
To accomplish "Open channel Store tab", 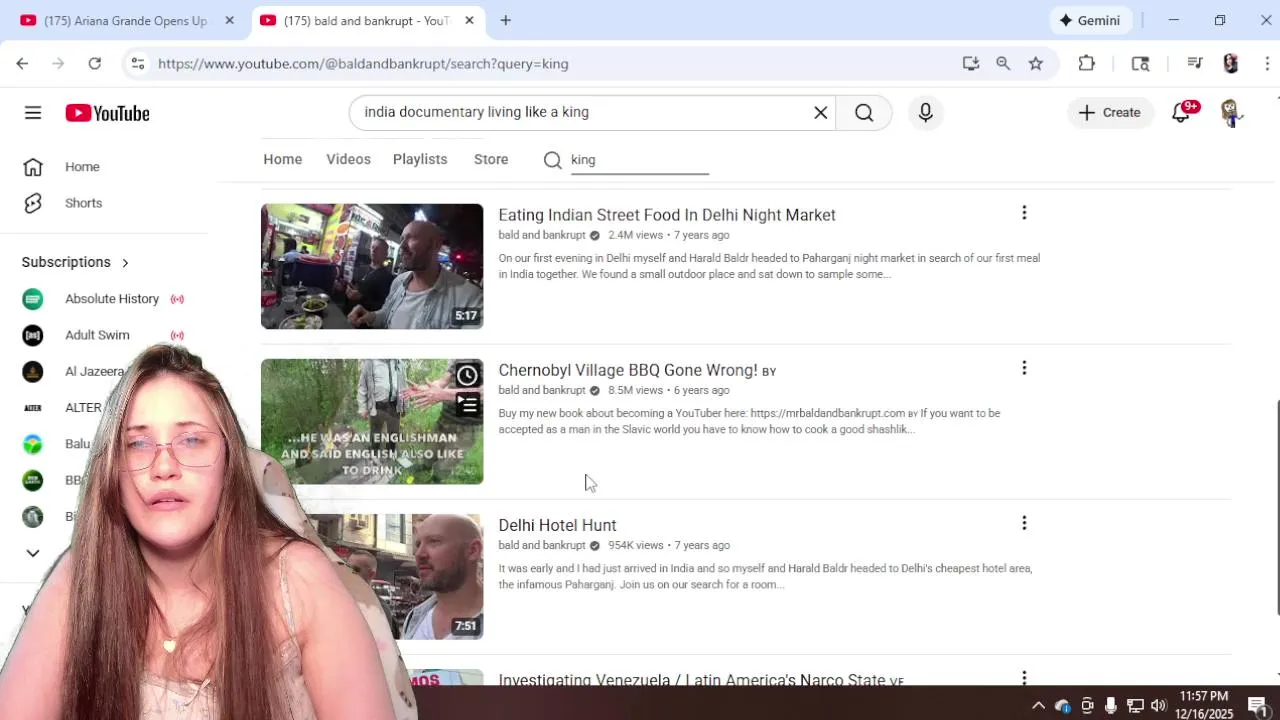I will coord(491,159).
